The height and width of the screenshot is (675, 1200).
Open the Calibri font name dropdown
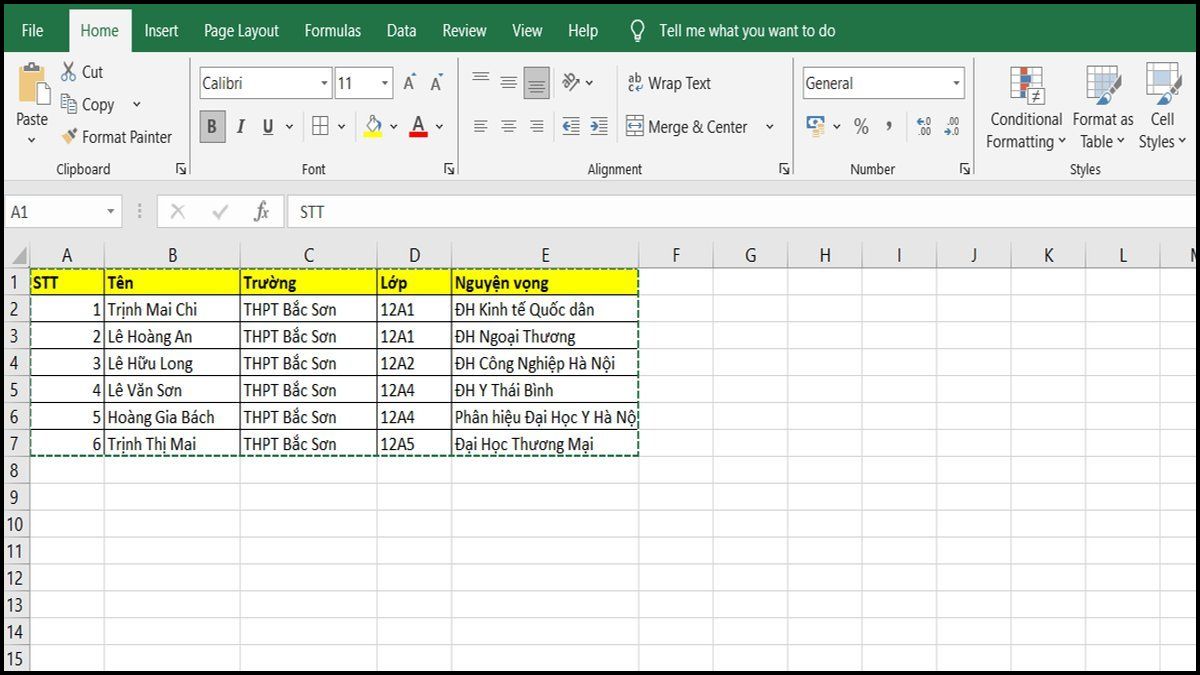325,84
